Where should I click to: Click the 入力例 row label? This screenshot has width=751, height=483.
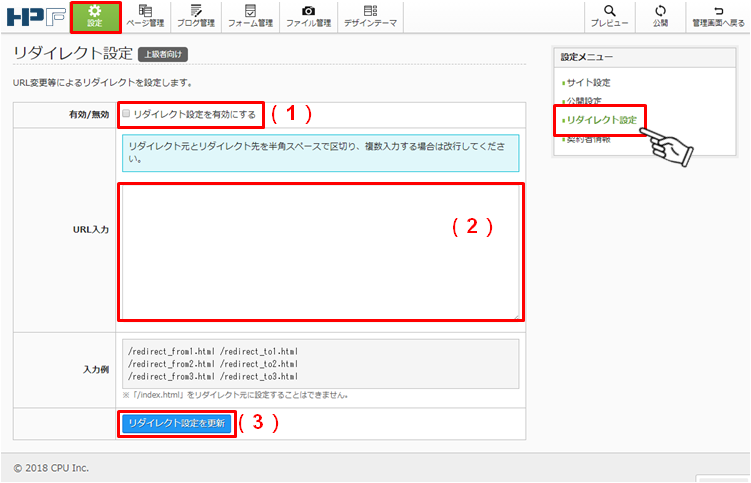click(96, 369)
